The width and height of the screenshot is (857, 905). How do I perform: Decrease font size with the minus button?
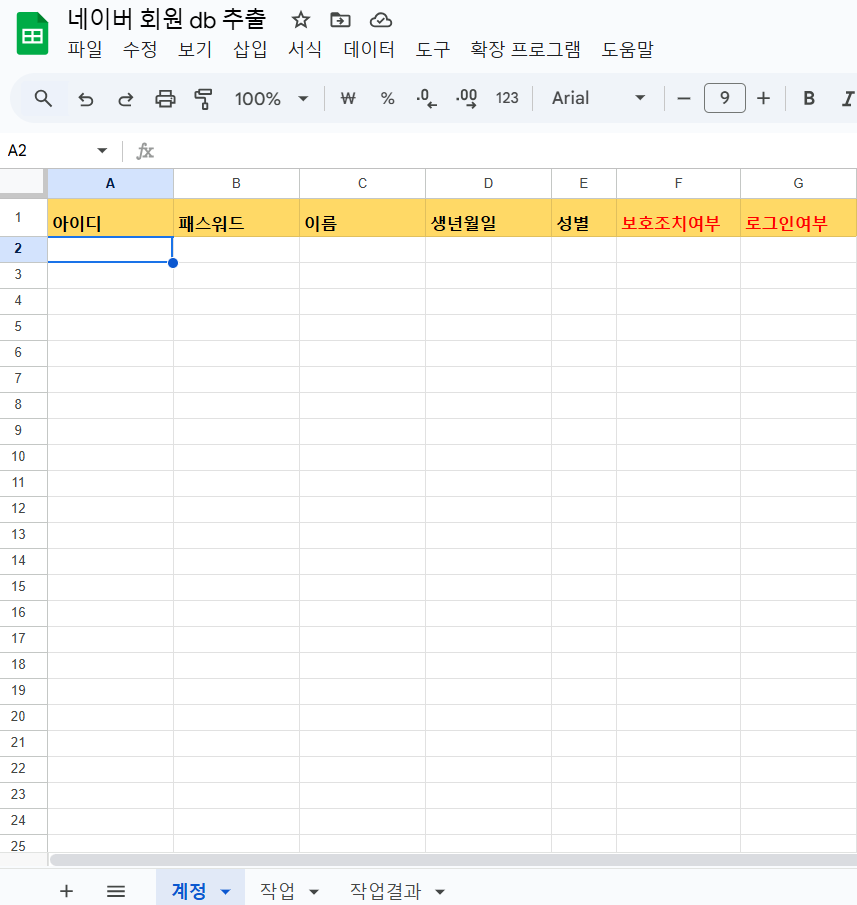click(684, 98)
